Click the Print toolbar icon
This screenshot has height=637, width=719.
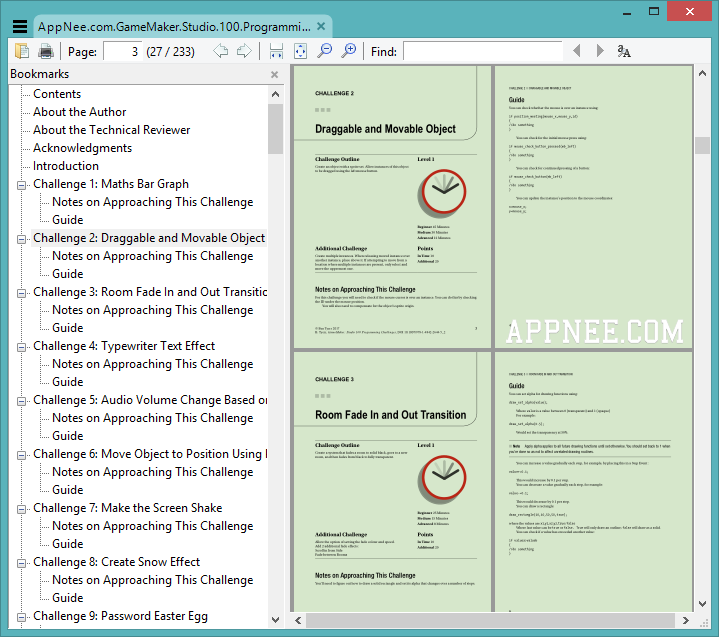point(46,51)
